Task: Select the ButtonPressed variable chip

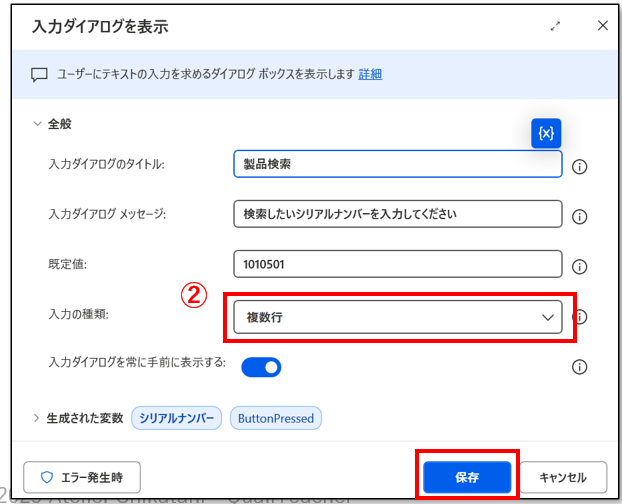Action: (x=276, y=418)
